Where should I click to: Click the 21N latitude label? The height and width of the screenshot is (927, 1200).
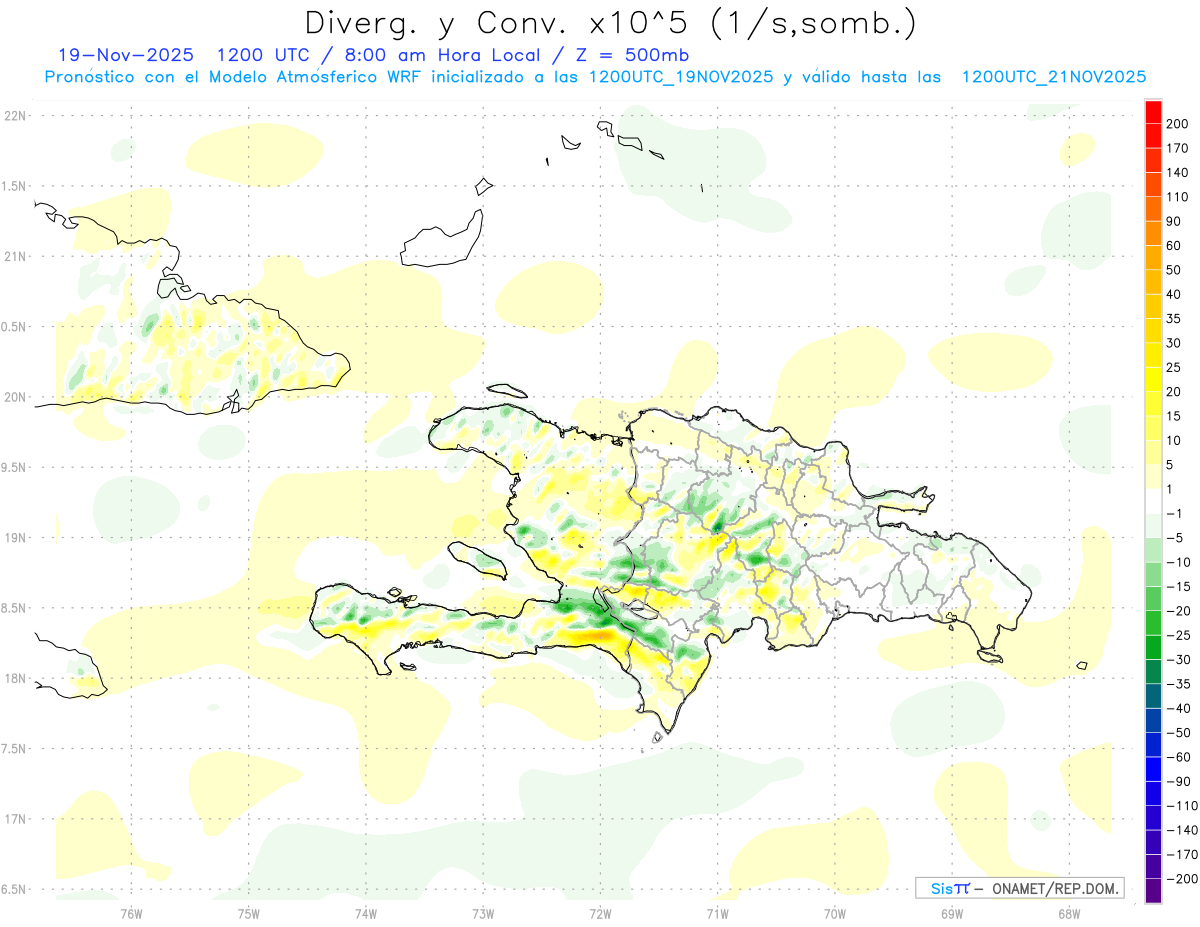click(14, 256)
